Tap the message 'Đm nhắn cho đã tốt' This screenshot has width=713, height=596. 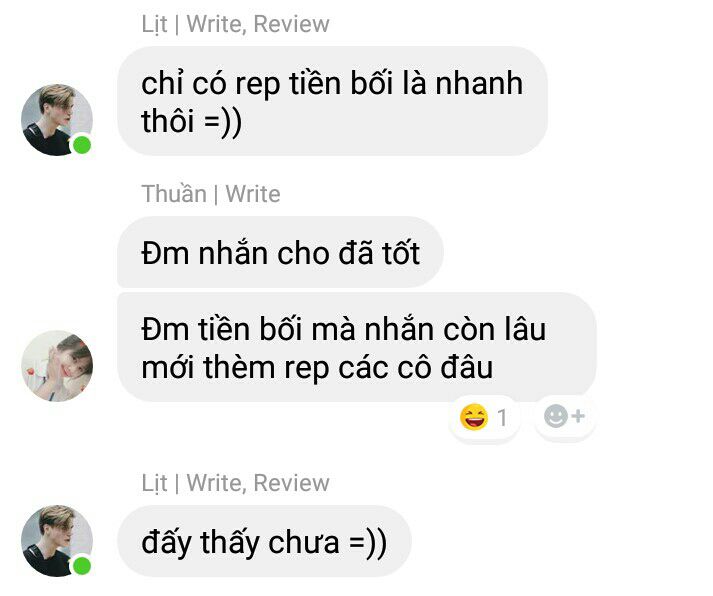280,252
